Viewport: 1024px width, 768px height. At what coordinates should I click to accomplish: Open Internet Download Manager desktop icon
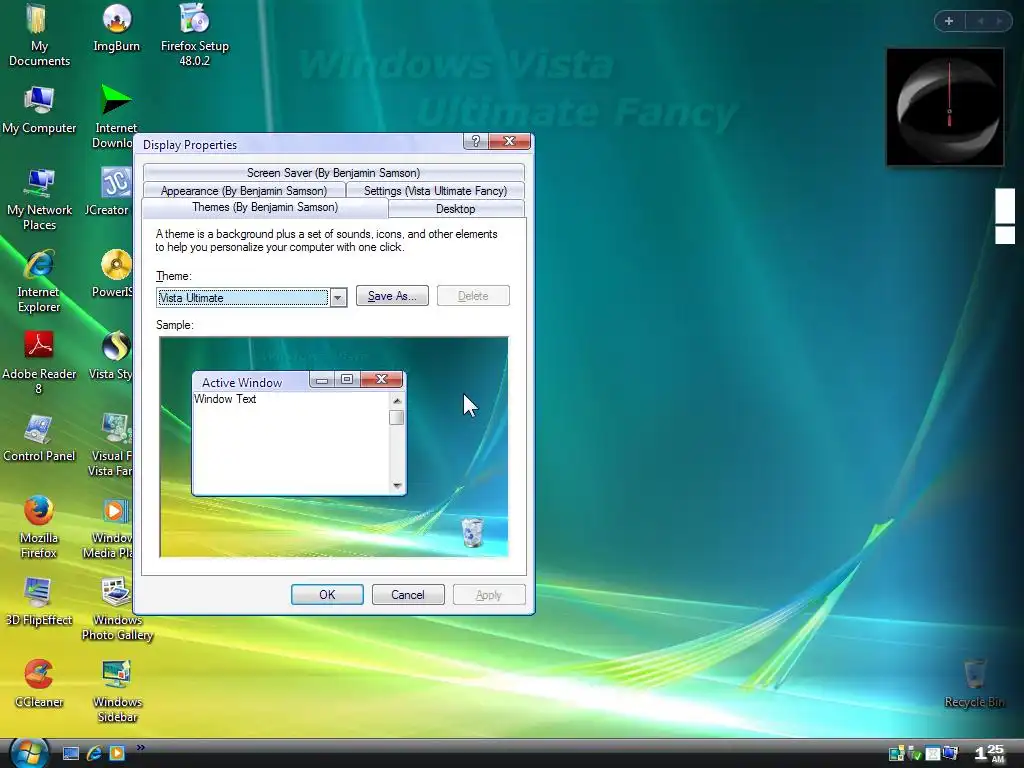116,116
